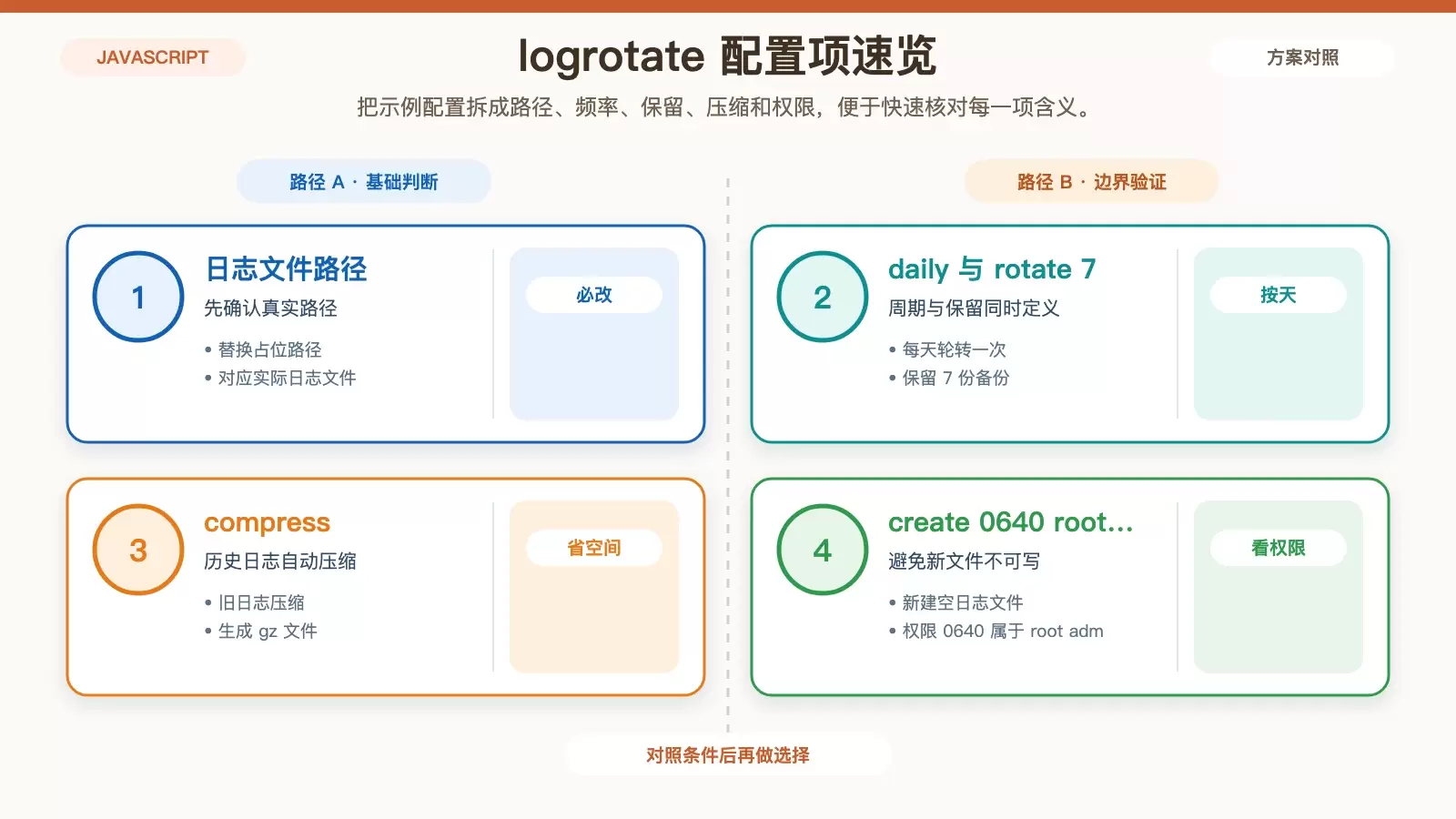
Task: Click the bullet 新建空日志文件
Action: 956,602
